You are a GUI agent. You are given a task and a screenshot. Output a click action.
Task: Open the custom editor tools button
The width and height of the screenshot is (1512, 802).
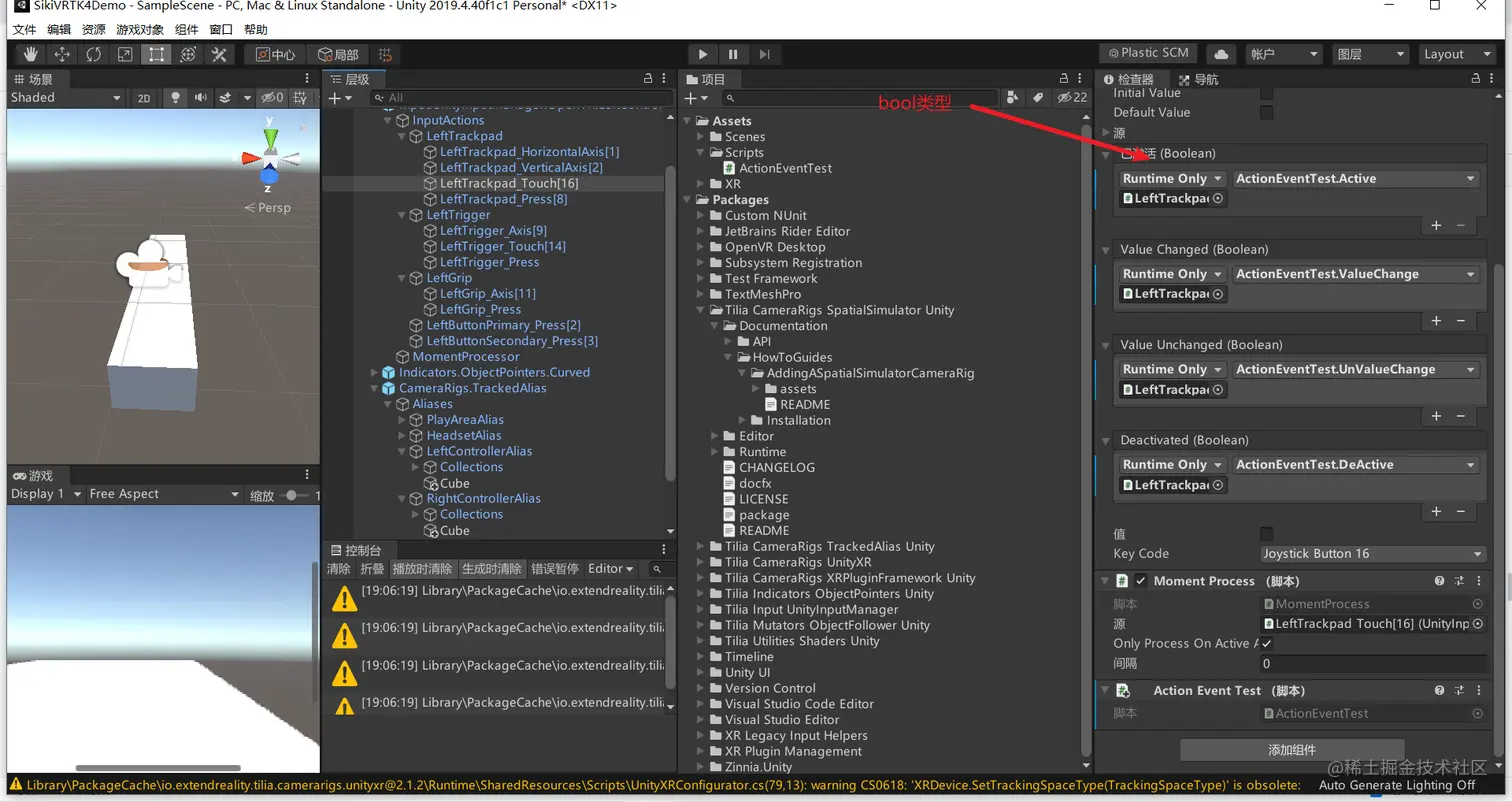pyautogui.click(x=218, y=54)
